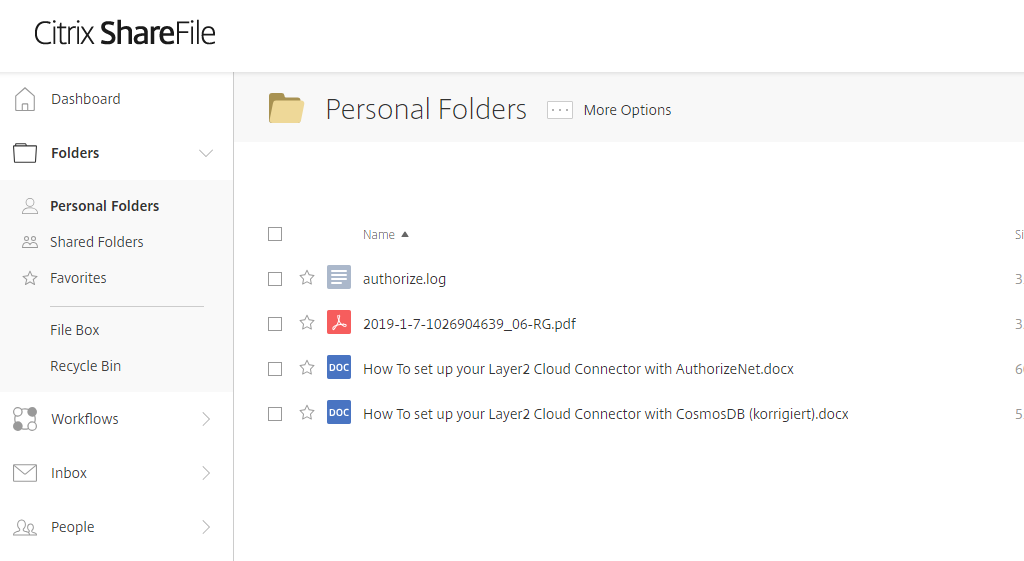This screenshot has width=1024, height=561.
Task: Click the Inbox envelope icon
Action: [x=25, y=473]
